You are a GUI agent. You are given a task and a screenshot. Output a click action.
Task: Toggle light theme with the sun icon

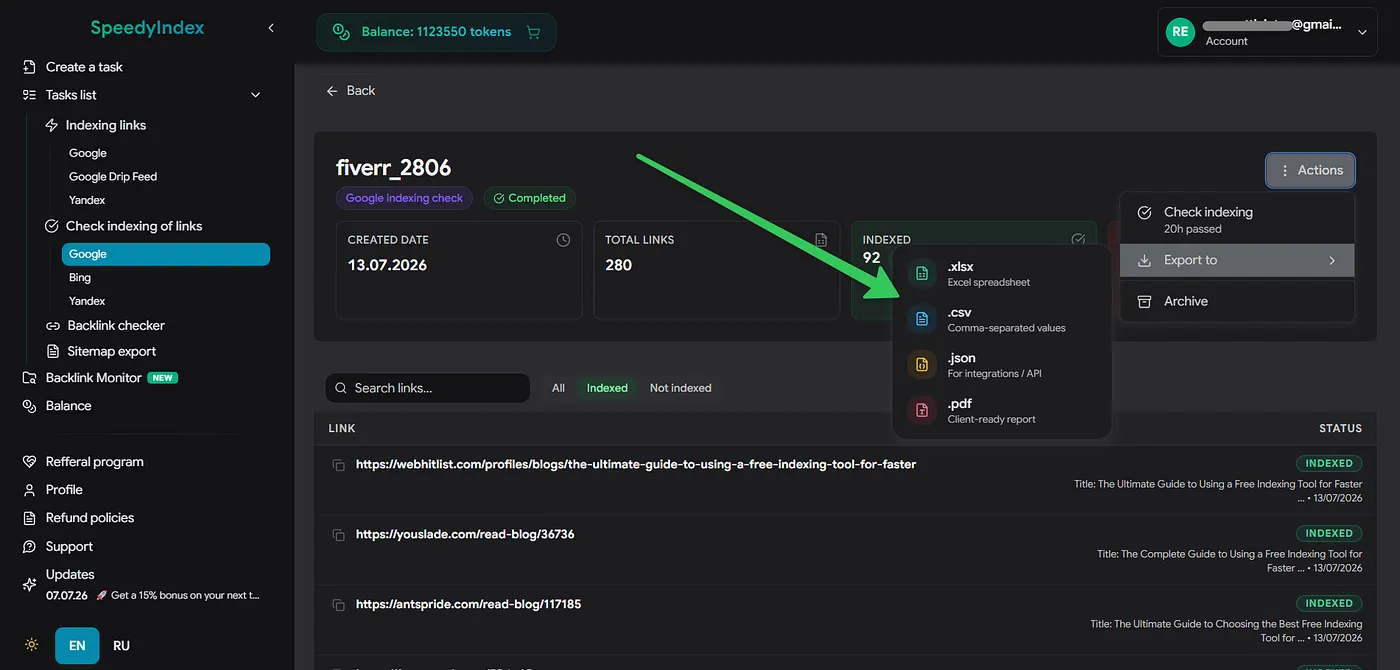click(32, 646)
